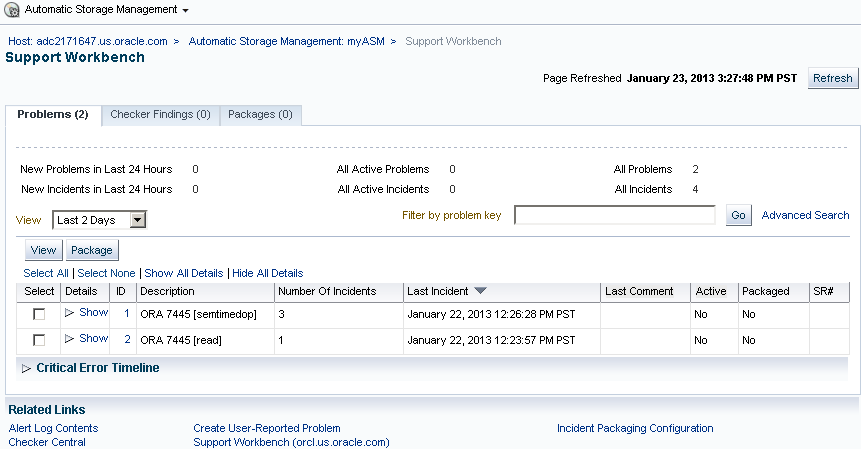
Task: Click Show All Details link
Action: (x=184, y=273)
